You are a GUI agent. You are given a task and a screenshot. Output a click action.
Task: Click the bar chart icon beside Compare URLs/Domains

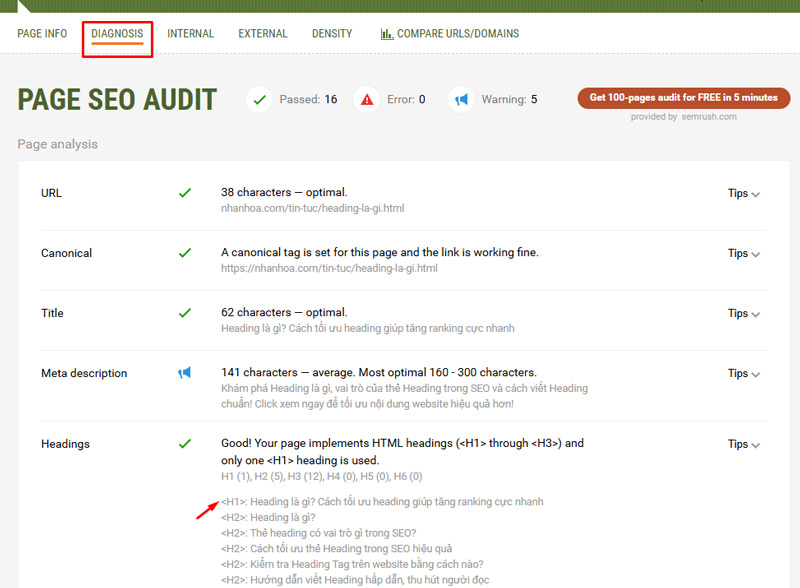click(386, 34)
